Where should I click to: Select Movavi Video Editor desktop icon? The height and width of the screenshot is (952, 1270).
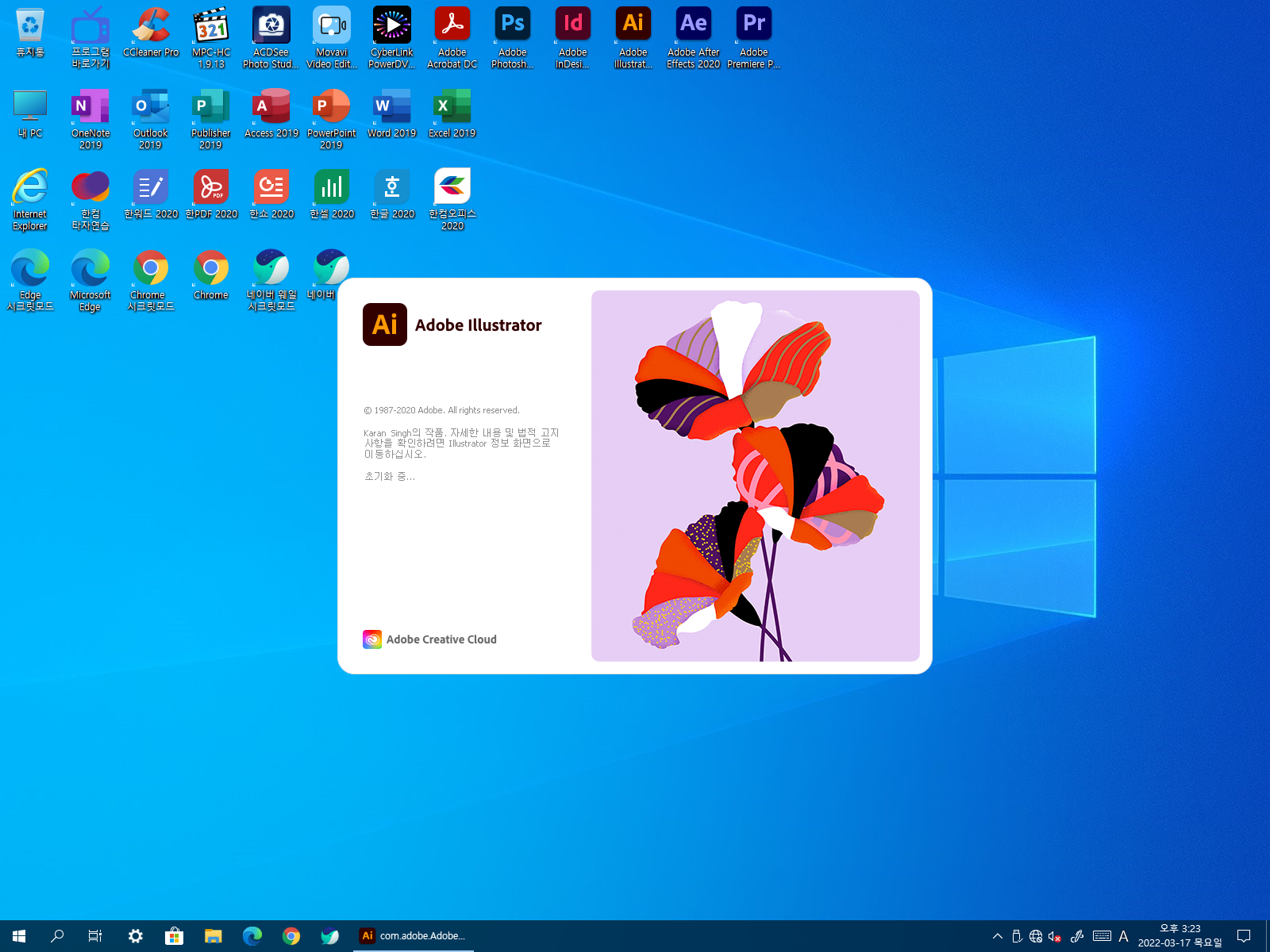332,38
